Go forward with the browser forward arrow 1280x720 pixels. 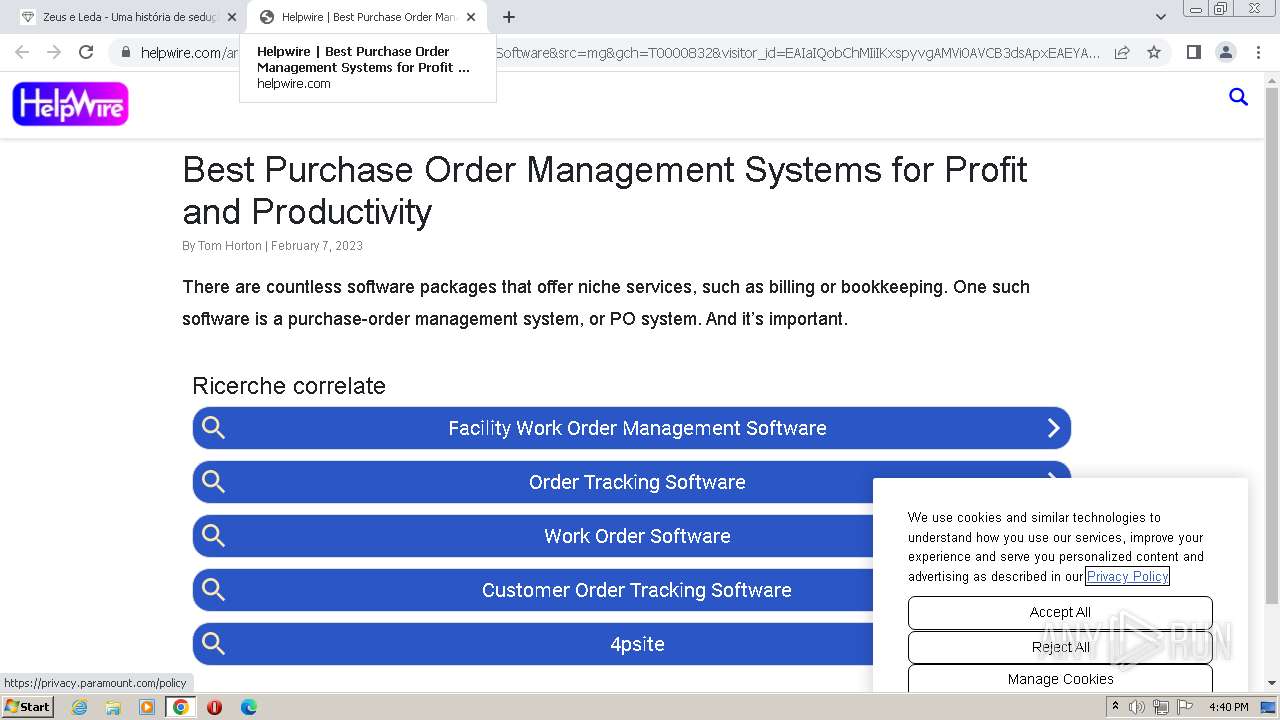click(x=54, y=52)
